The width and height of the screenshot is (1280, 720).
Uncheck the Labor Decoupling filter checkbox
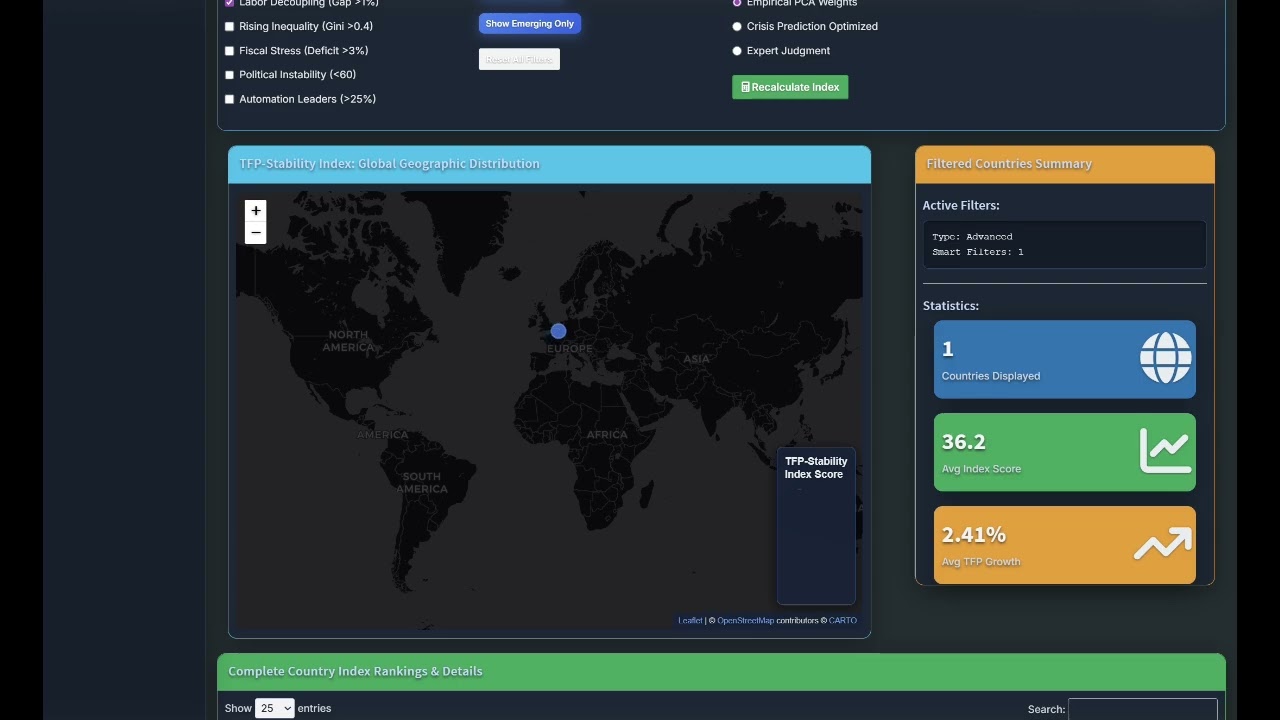pyautogui.click(x=230, y=3)
